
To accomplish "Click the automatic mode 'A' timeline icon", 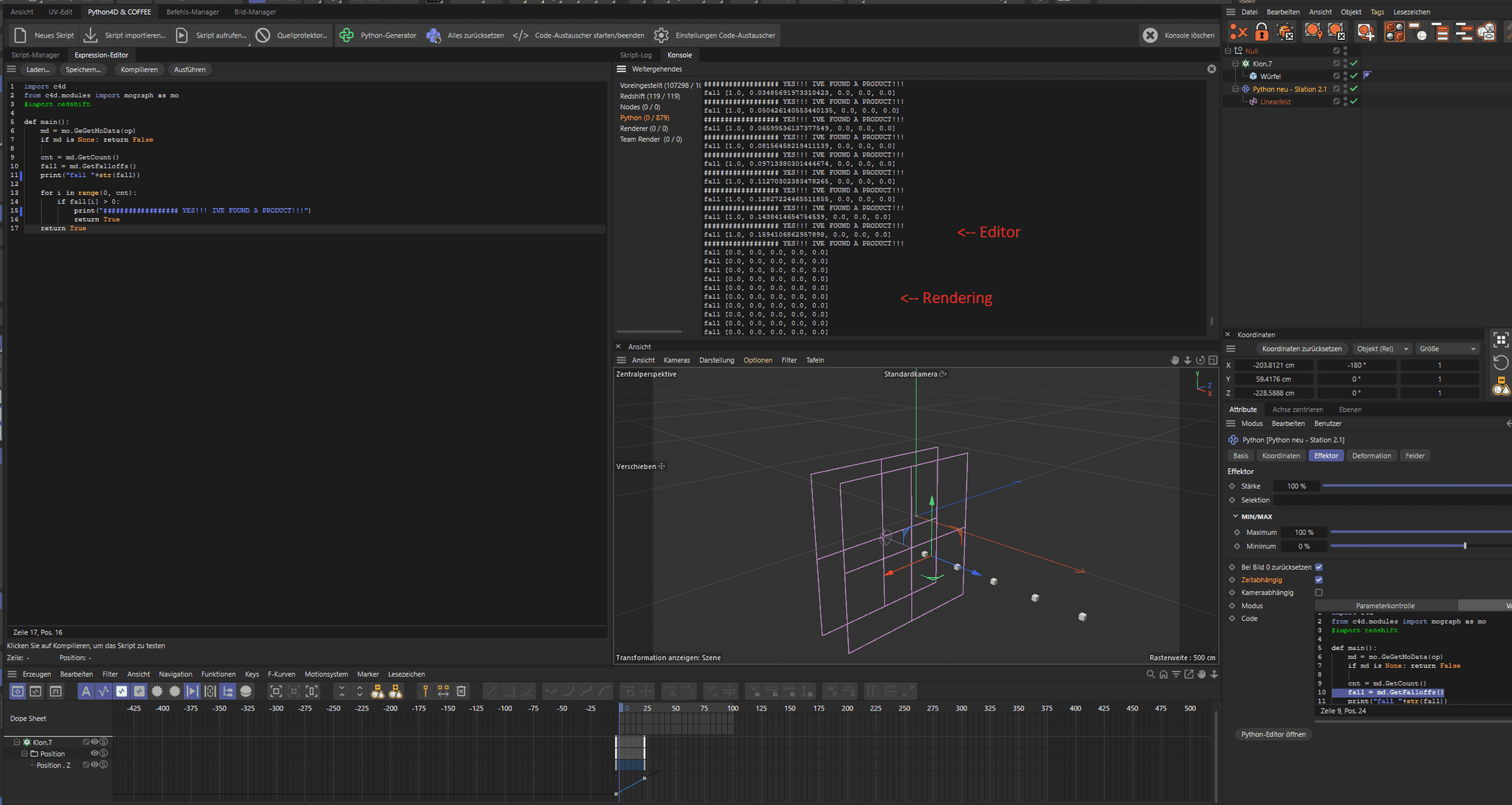I will pyautogui.click(x=86, y=691).
